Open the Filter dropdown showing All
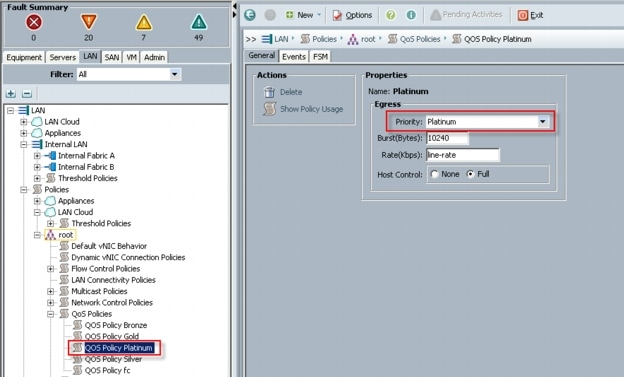The height and width of the screenshot is (377, 624). (x=129, y=74)
